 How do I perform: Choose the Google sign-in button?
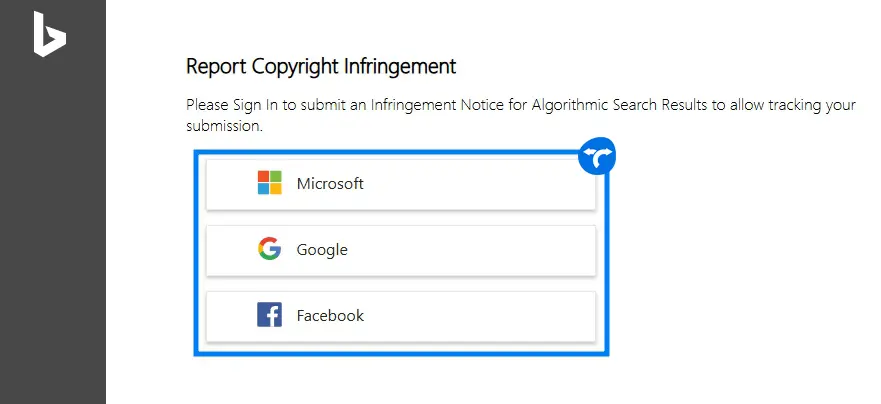point(400,250)
